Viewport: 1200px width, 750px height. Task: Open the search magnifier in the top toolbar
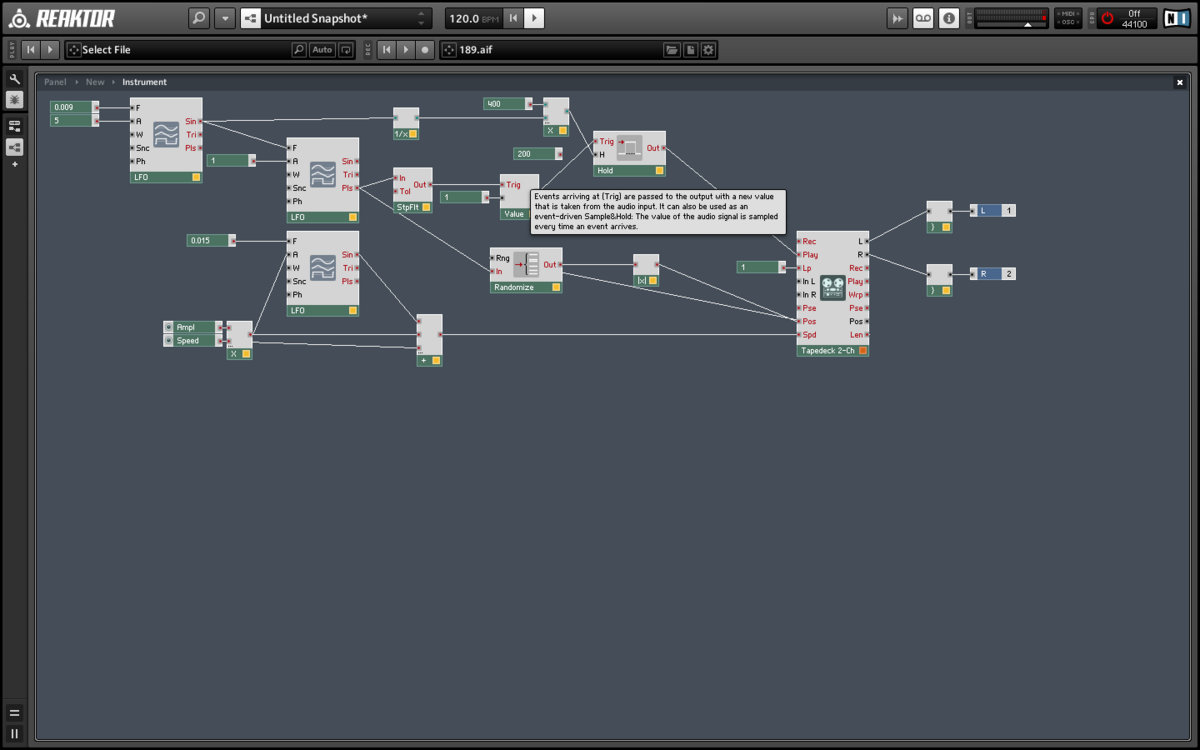tap(199, 18)
